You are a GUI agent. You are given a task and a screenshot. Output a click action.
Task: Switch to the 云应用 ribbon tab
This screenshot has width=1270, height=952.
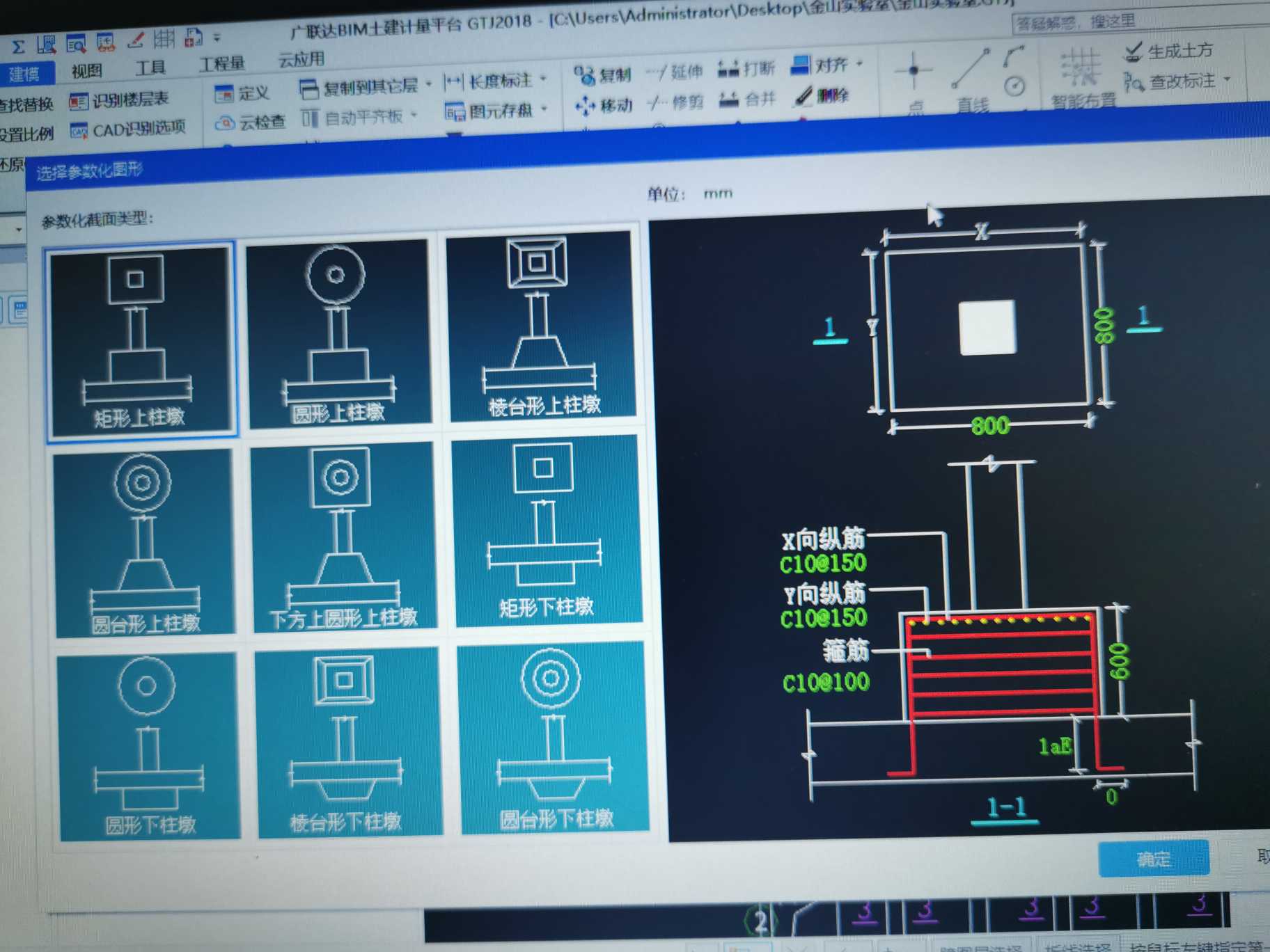(301, 60)
